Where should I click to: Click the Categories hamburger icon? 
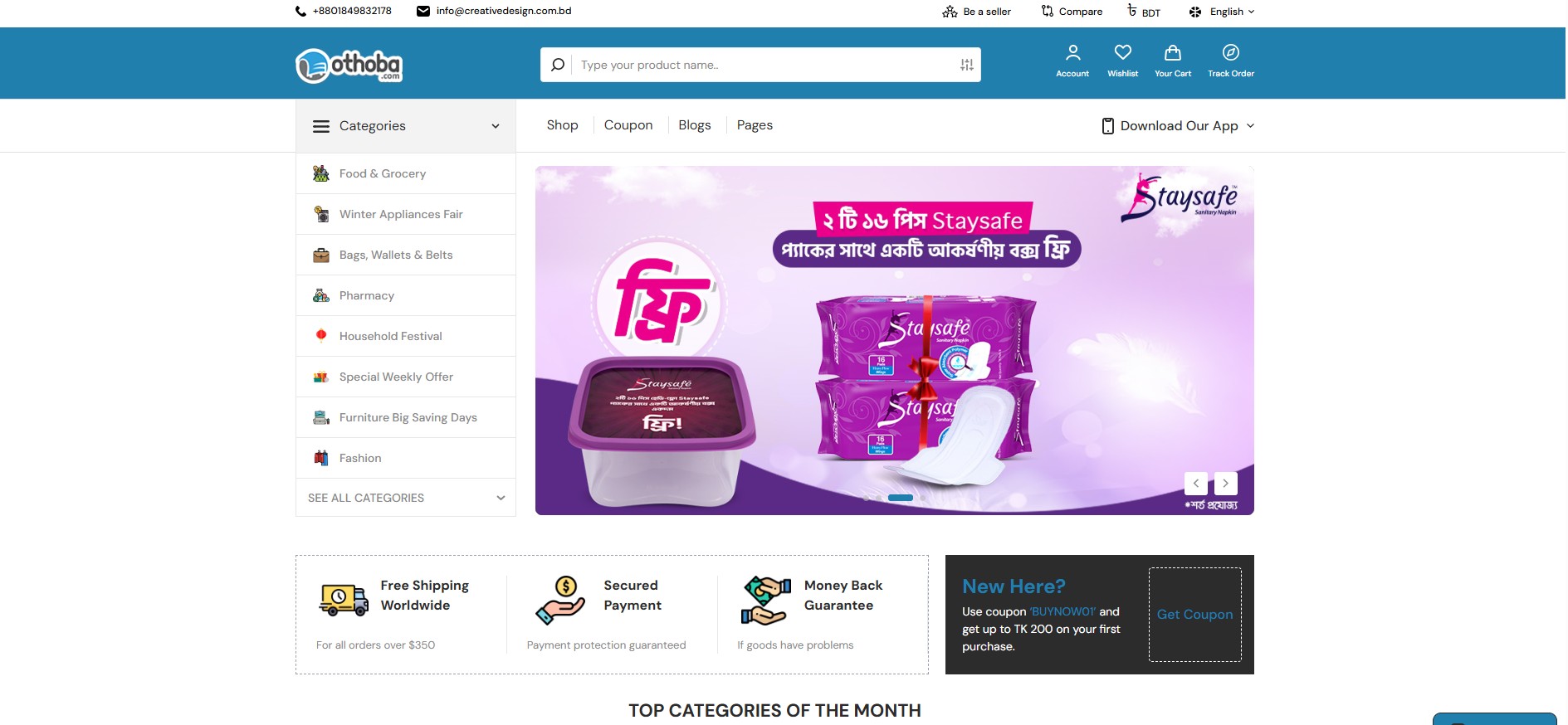(x=321, y=126)
